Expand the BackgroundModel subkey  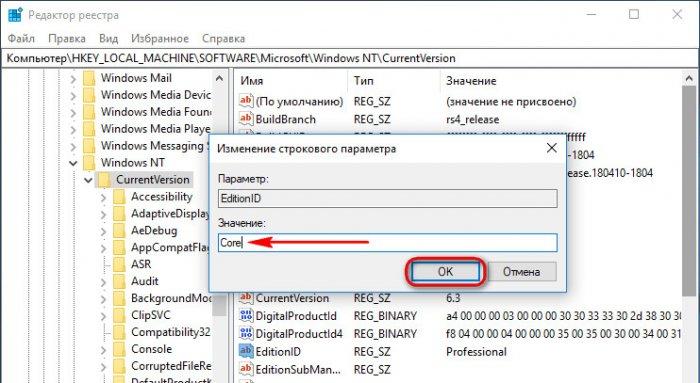103,299
